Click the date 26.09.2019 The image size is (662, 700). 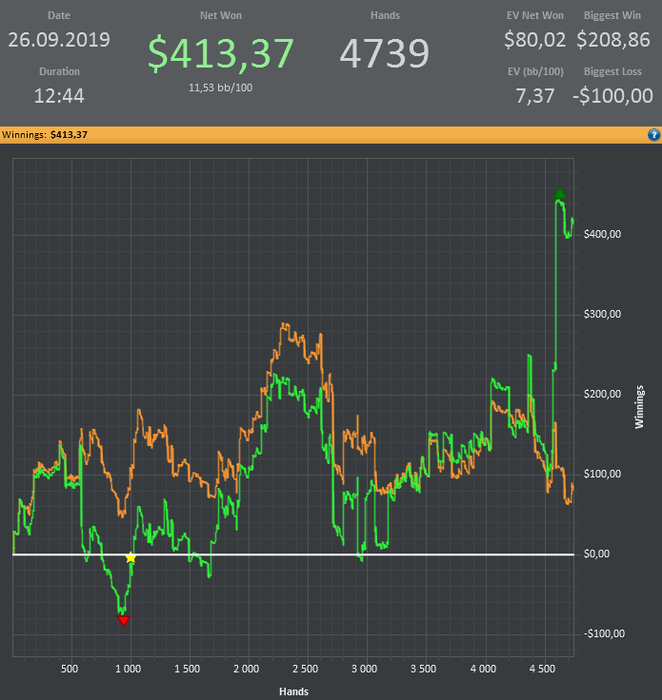point(59,40)
